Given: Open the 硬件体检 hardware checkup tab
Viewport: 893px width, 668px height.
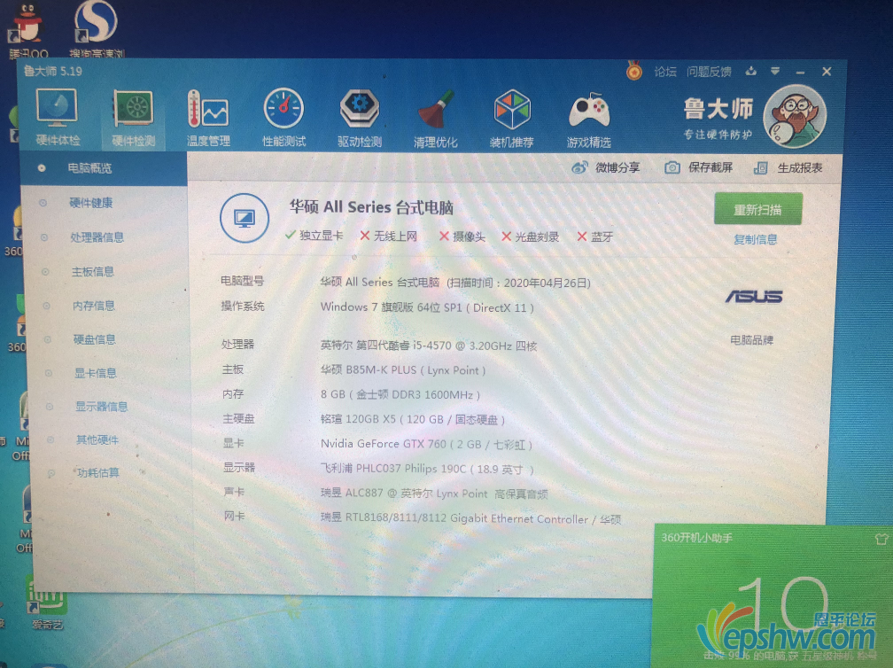Looking at the screenshot, I should (58, 117).
